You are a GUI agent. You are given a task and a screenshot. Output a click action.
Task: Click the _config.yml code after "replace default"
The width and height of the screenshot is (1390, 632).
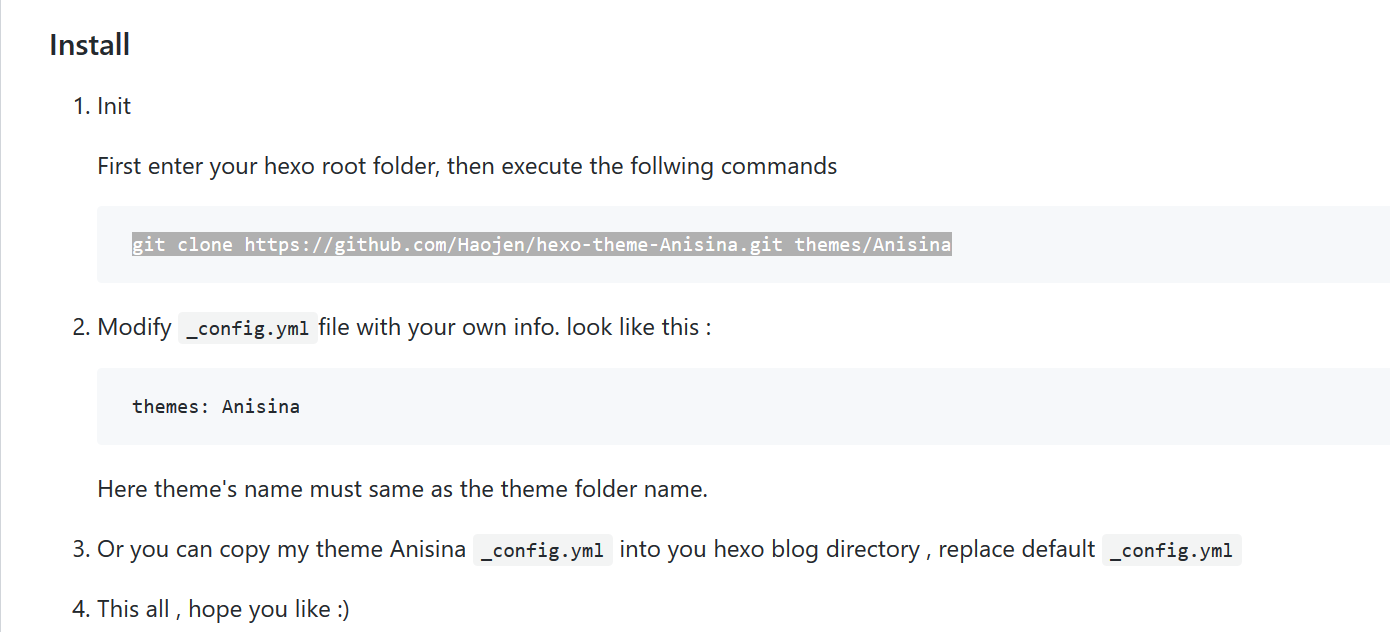(1171, 550)
